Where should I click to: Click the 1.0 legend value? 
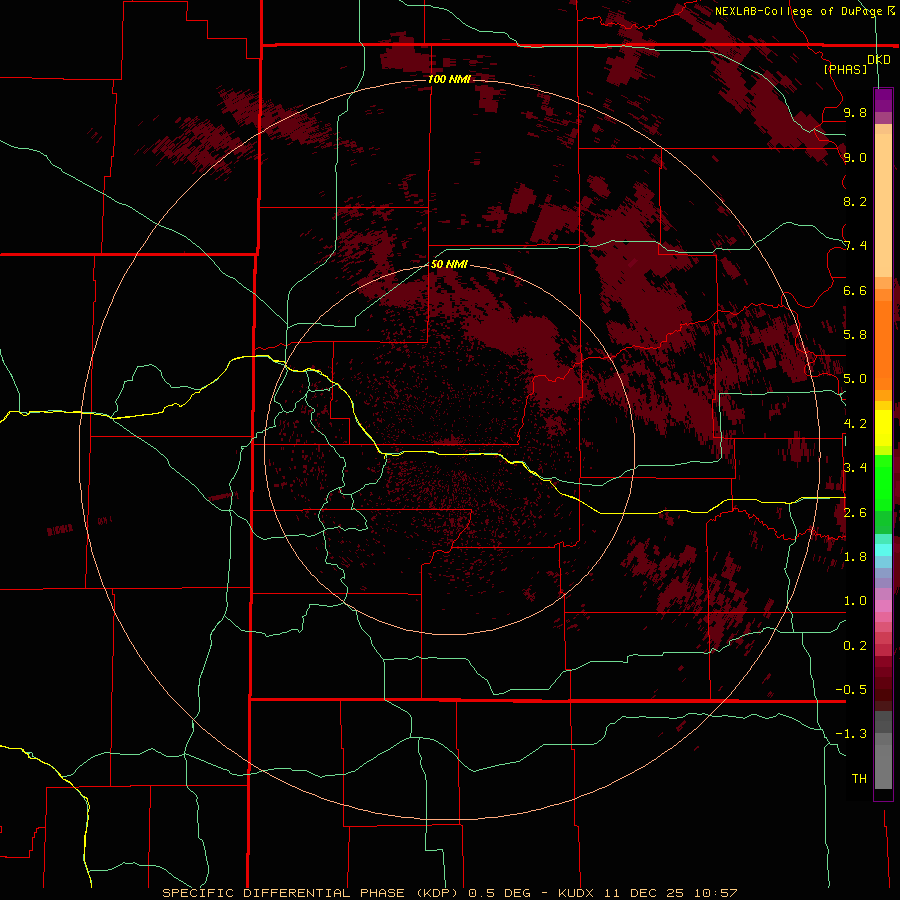click(x=855, y=601)
